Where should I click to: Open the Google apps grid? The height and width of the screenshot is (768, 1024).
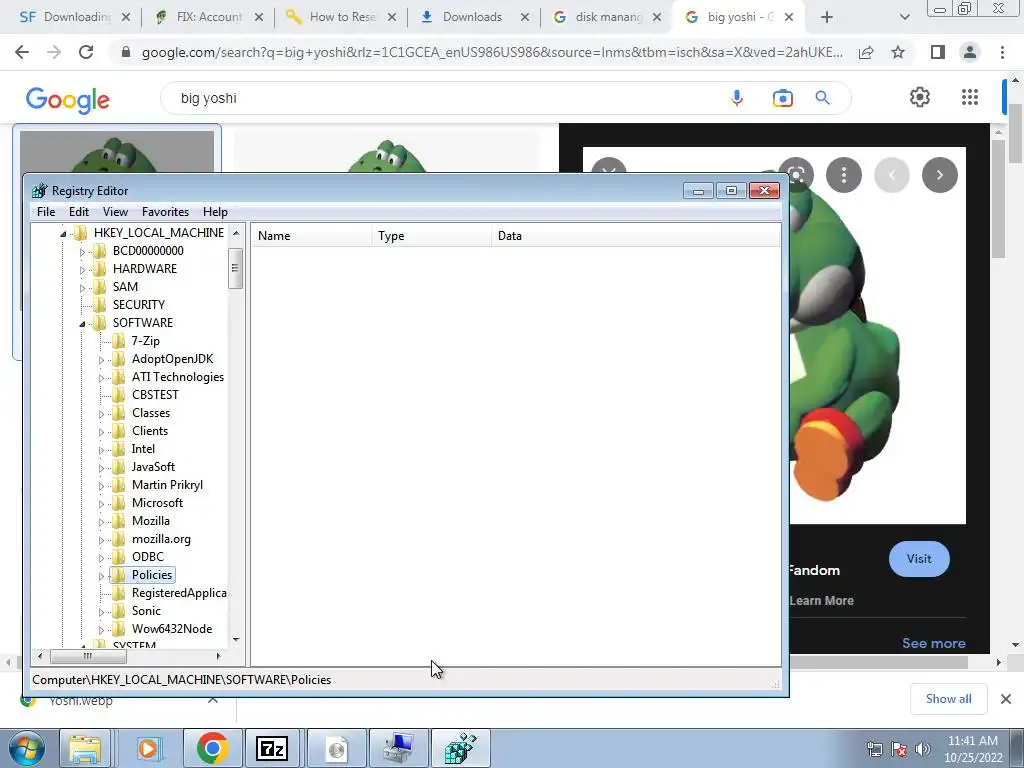[970, 97]
